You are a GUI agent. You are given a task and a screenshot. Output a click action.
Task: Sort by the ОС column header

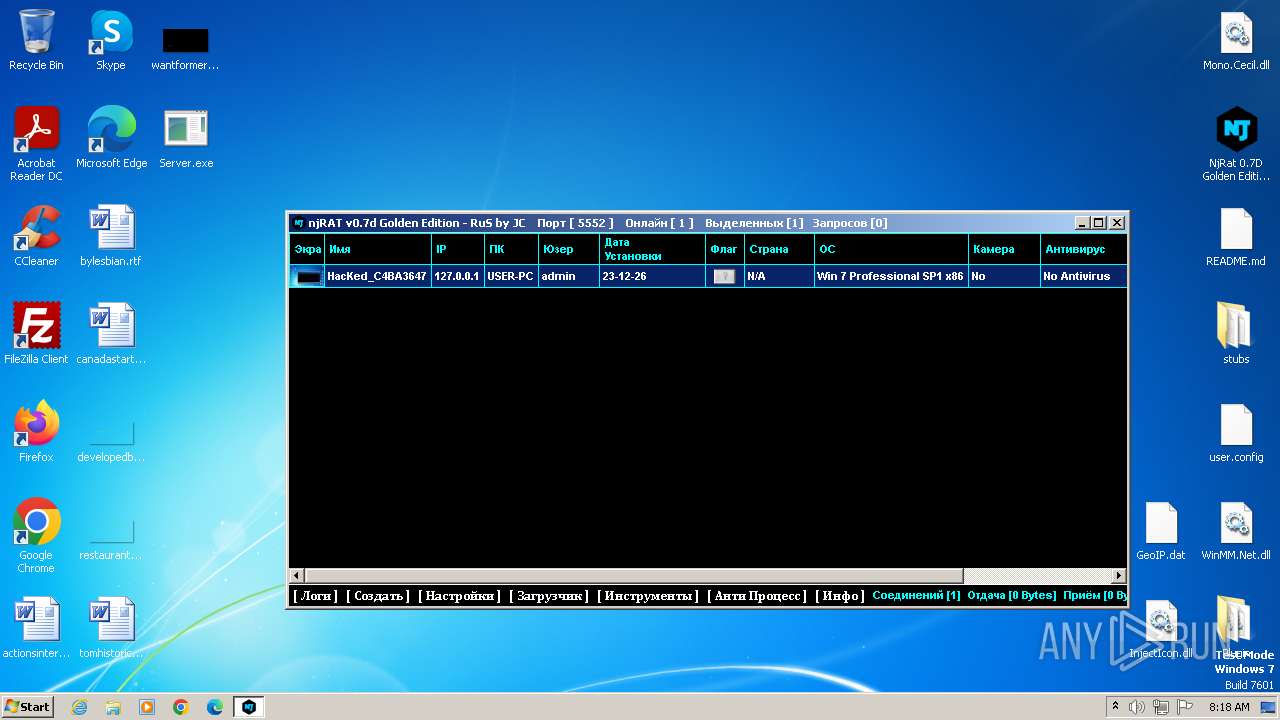click(x=891, y=249)
